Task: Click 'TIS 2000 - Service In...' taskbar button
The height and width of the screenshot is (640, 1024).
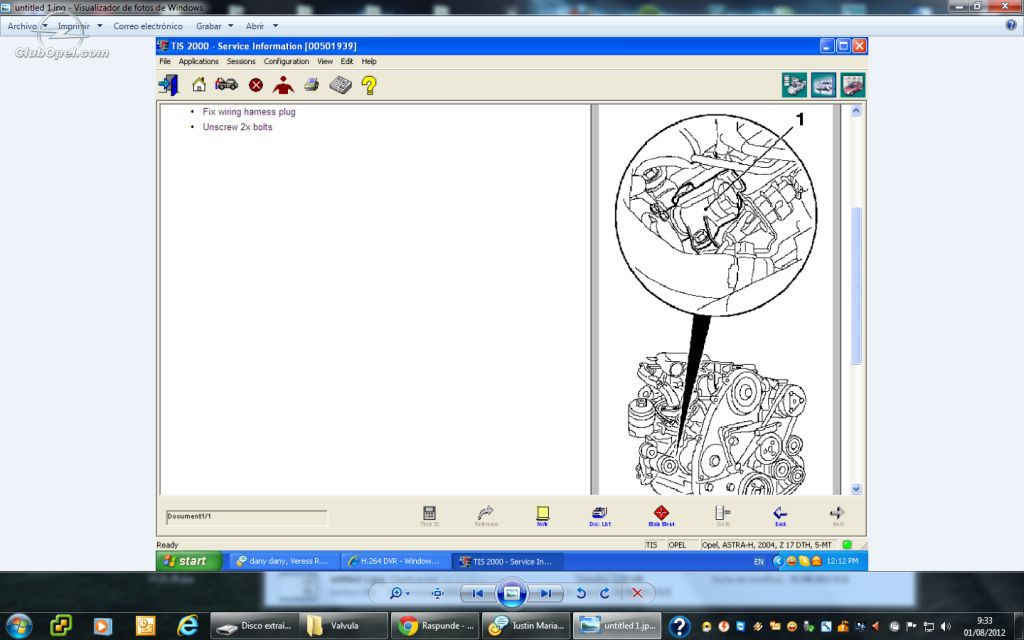Action: tap(507, 561)
